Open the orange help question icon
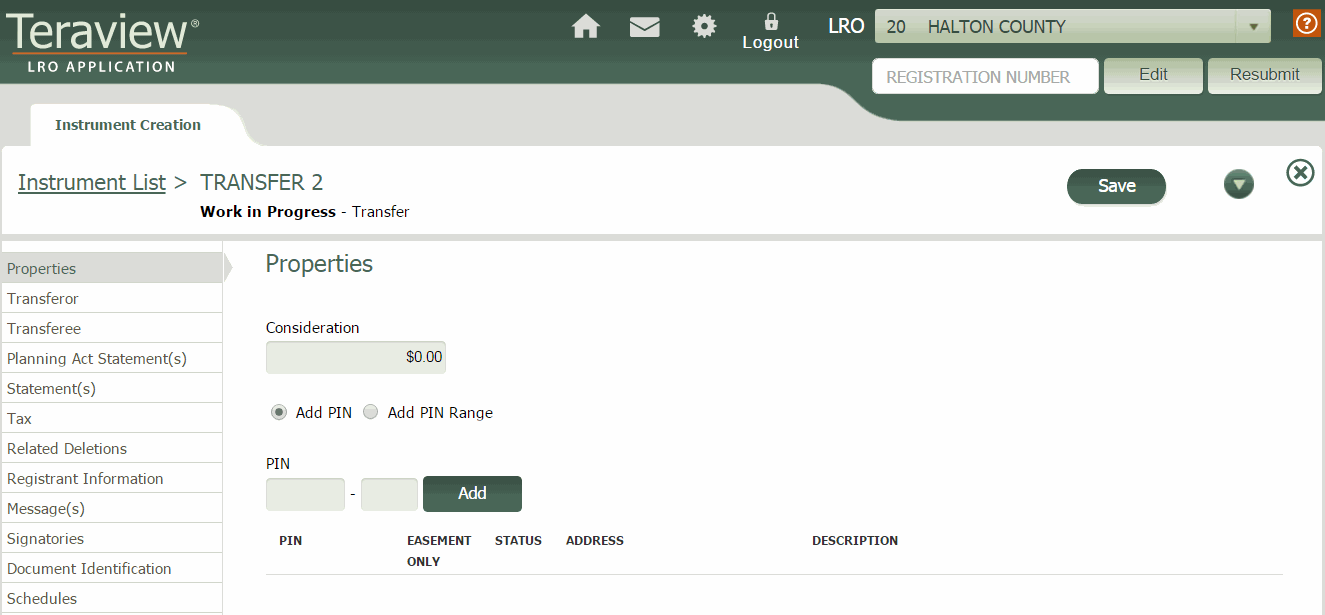The height and width of the screenshot is (615, 1325). (x=1306, y=24)
